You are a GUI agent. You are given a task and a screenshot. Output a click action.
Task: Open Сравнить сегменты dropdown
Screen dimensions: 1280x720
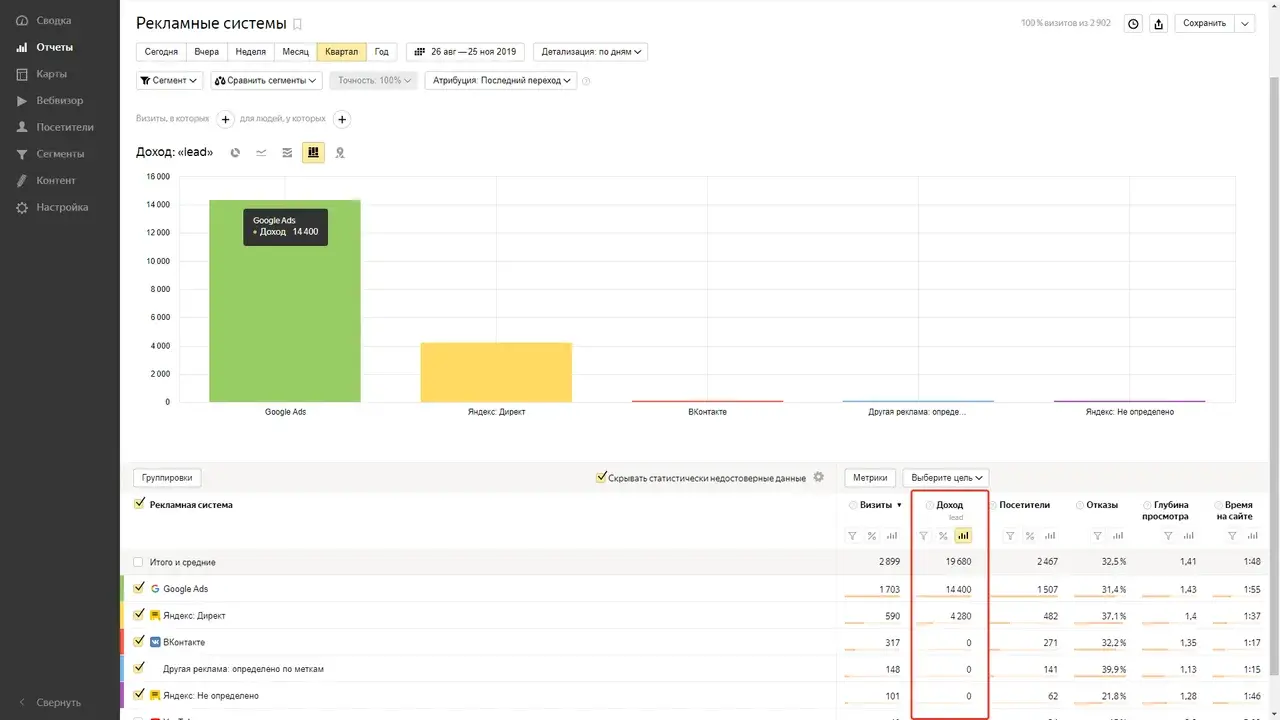[265, 80]
